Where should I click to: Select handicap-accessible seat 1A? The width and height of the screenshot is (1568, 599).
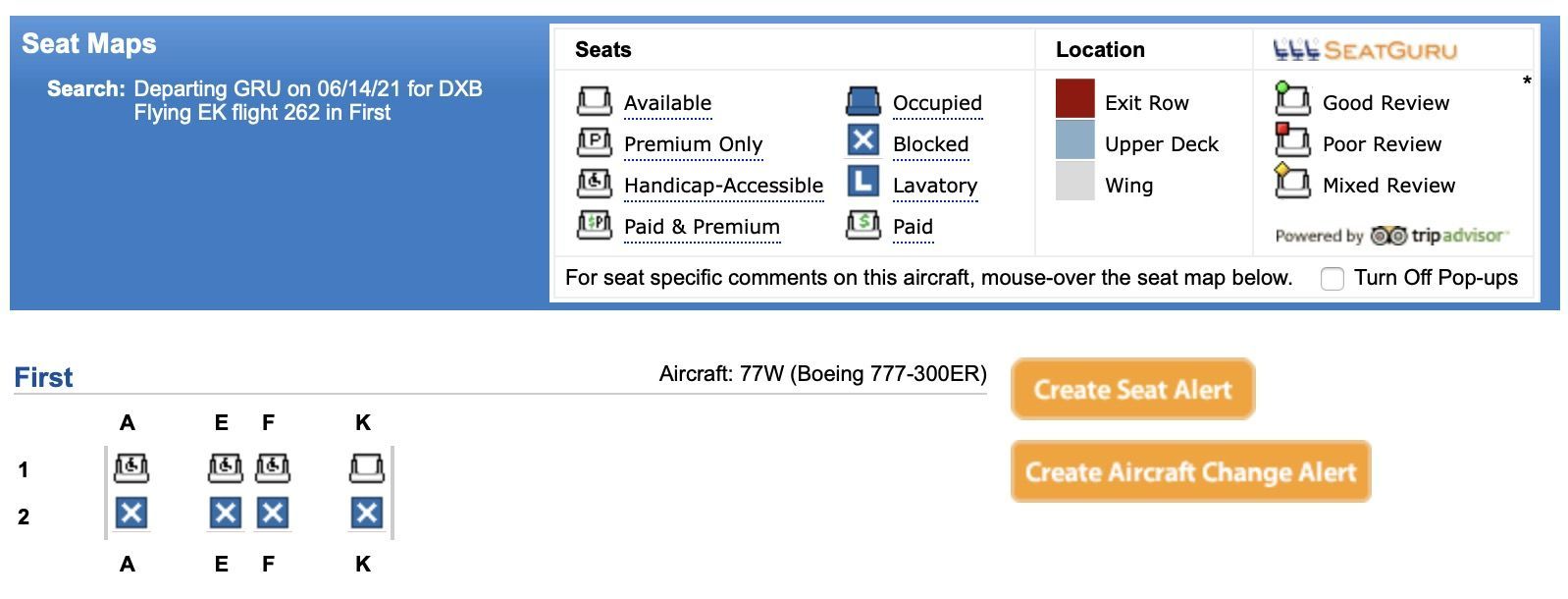click(131, 467)
